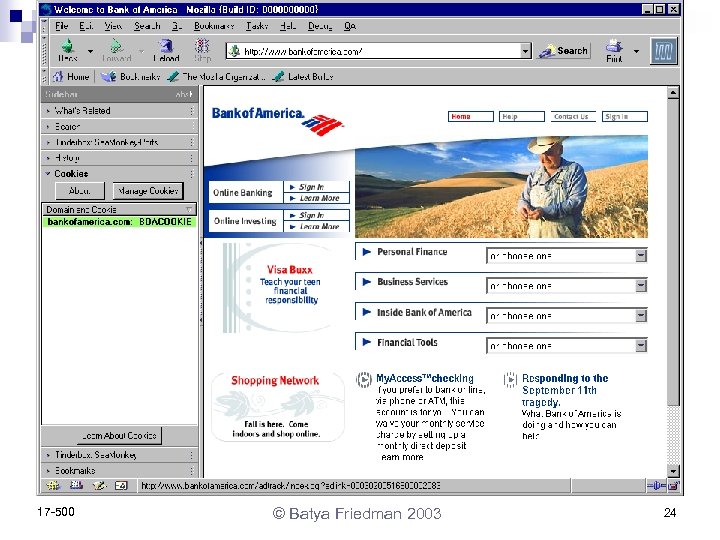Expand the Bookmarks sidebar panel

click(x=119, y=471)
